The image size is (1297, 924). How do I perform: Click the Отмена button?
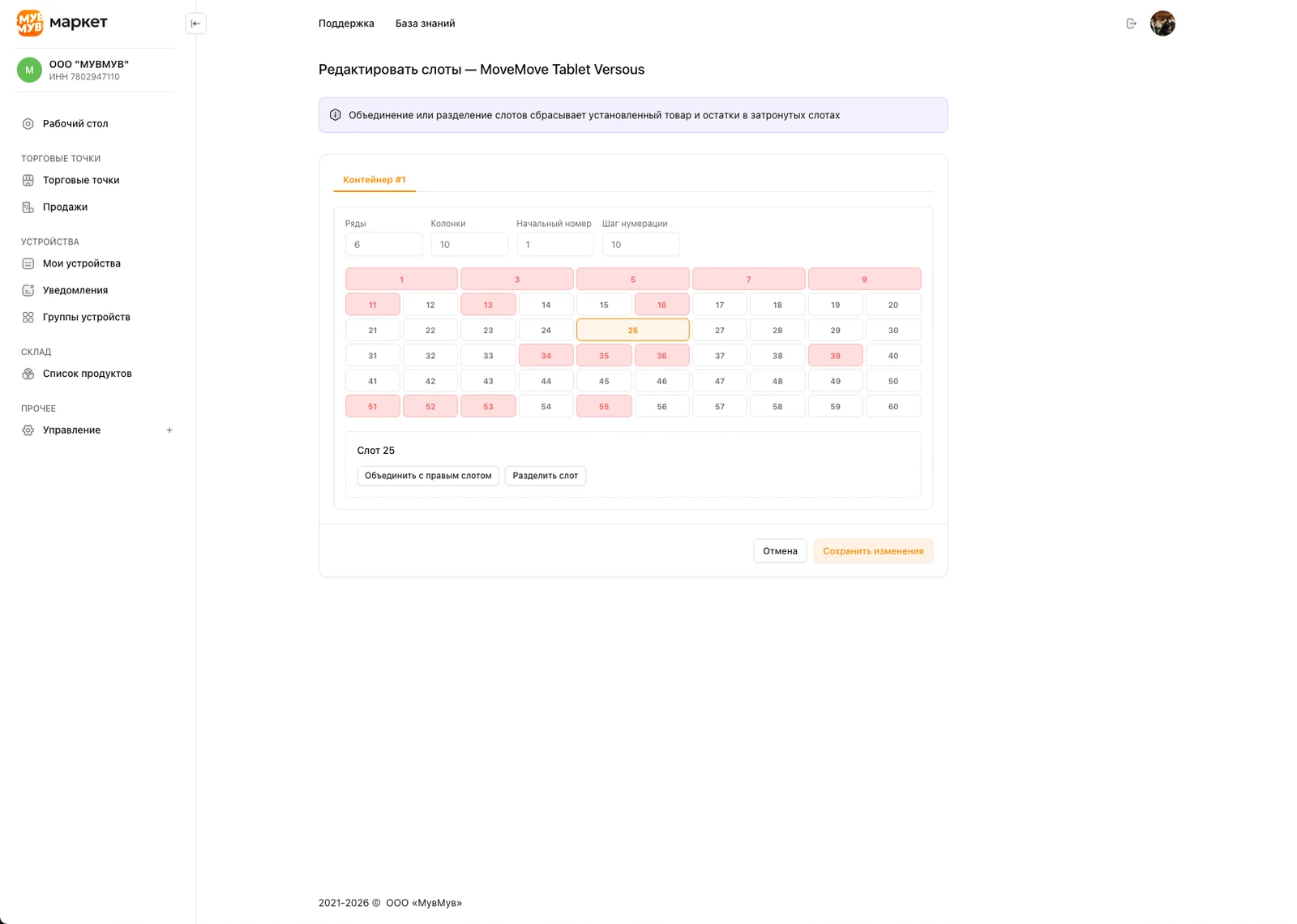coord(780,551)
